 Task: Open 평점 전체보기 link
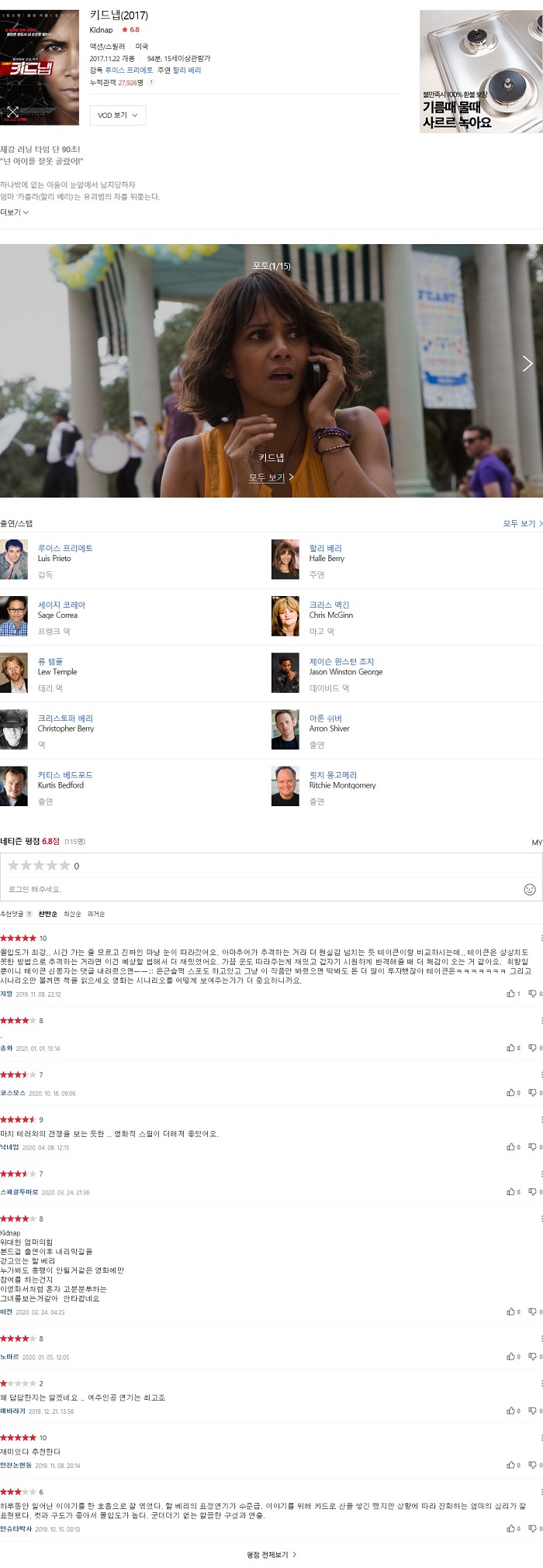271,1554
